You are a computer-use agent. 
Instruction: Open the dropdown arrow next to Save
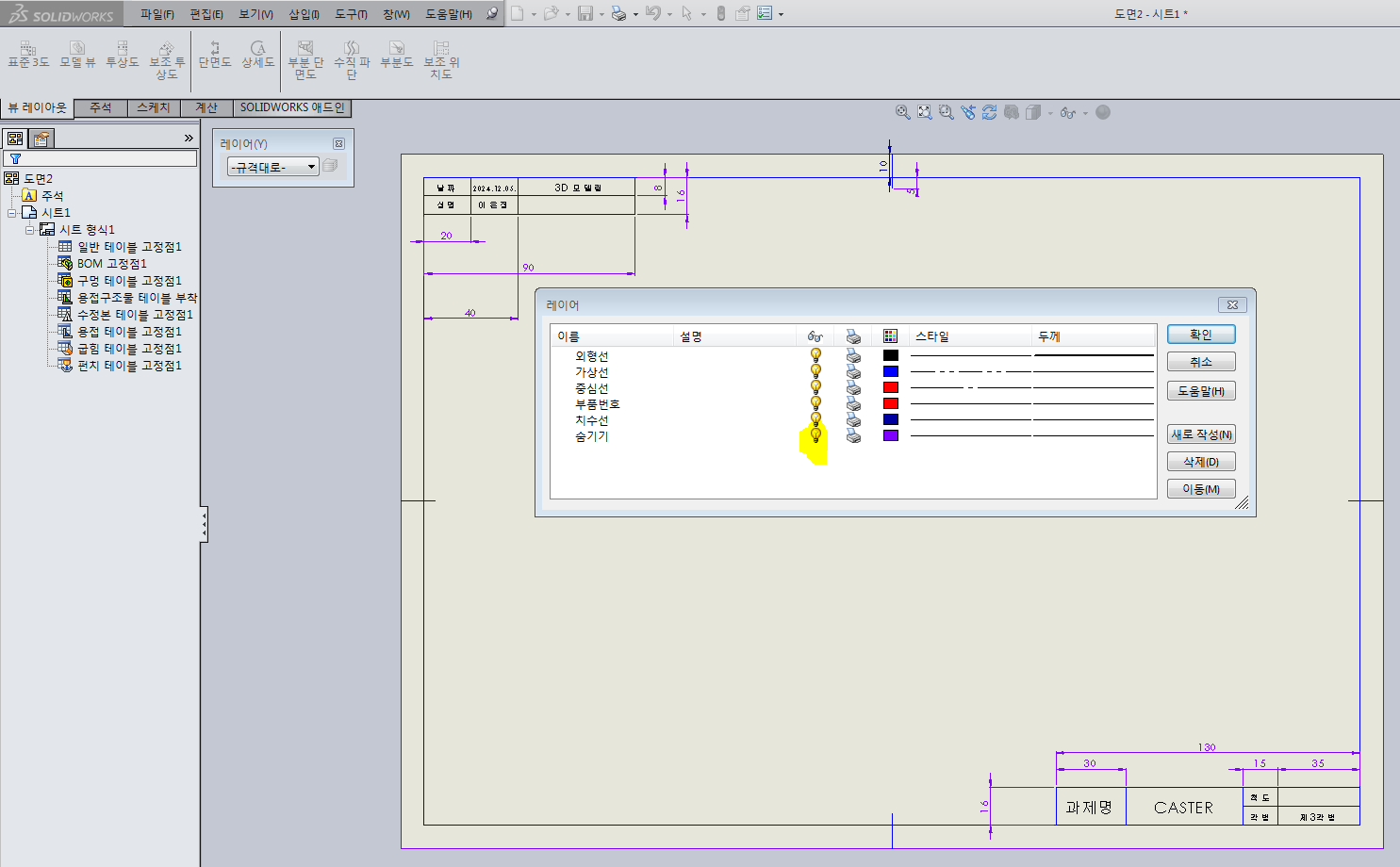coord(601,14)
